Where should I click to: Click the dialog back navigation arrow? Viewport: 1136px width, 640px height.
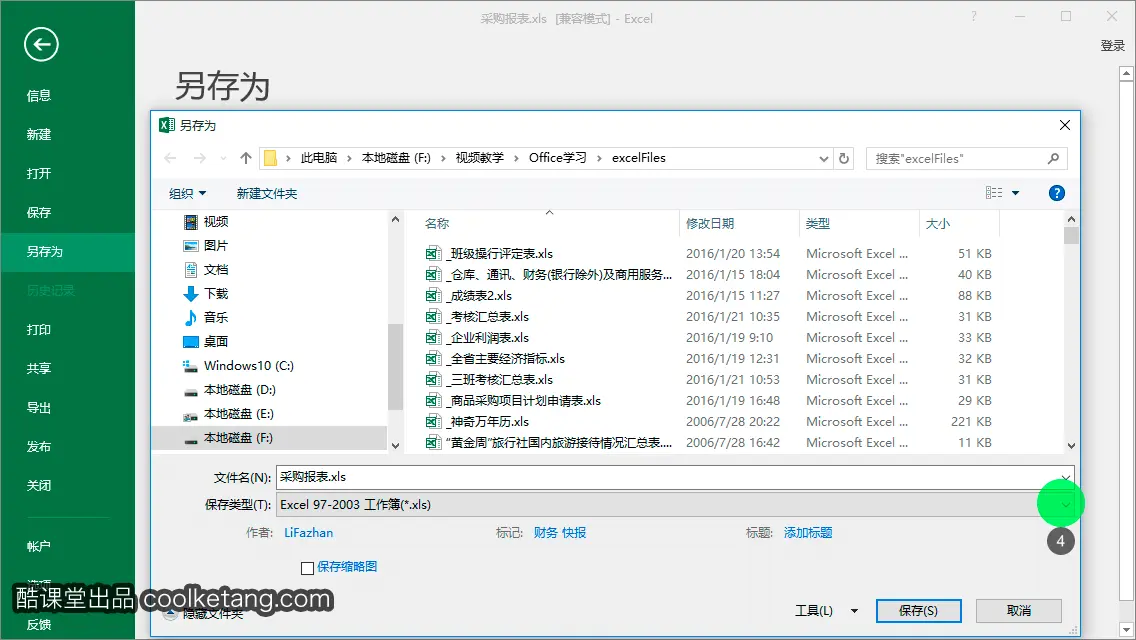[170, 158]
